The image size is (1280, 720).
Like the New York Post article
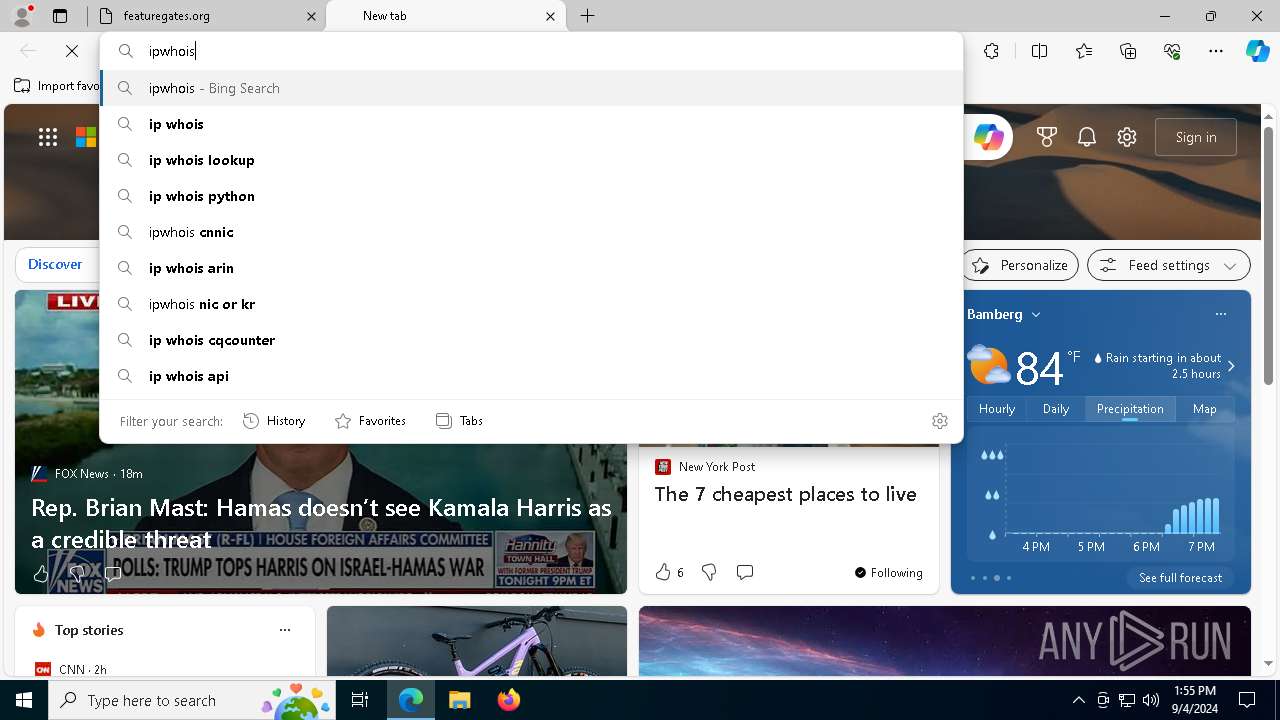pos(662,572)
